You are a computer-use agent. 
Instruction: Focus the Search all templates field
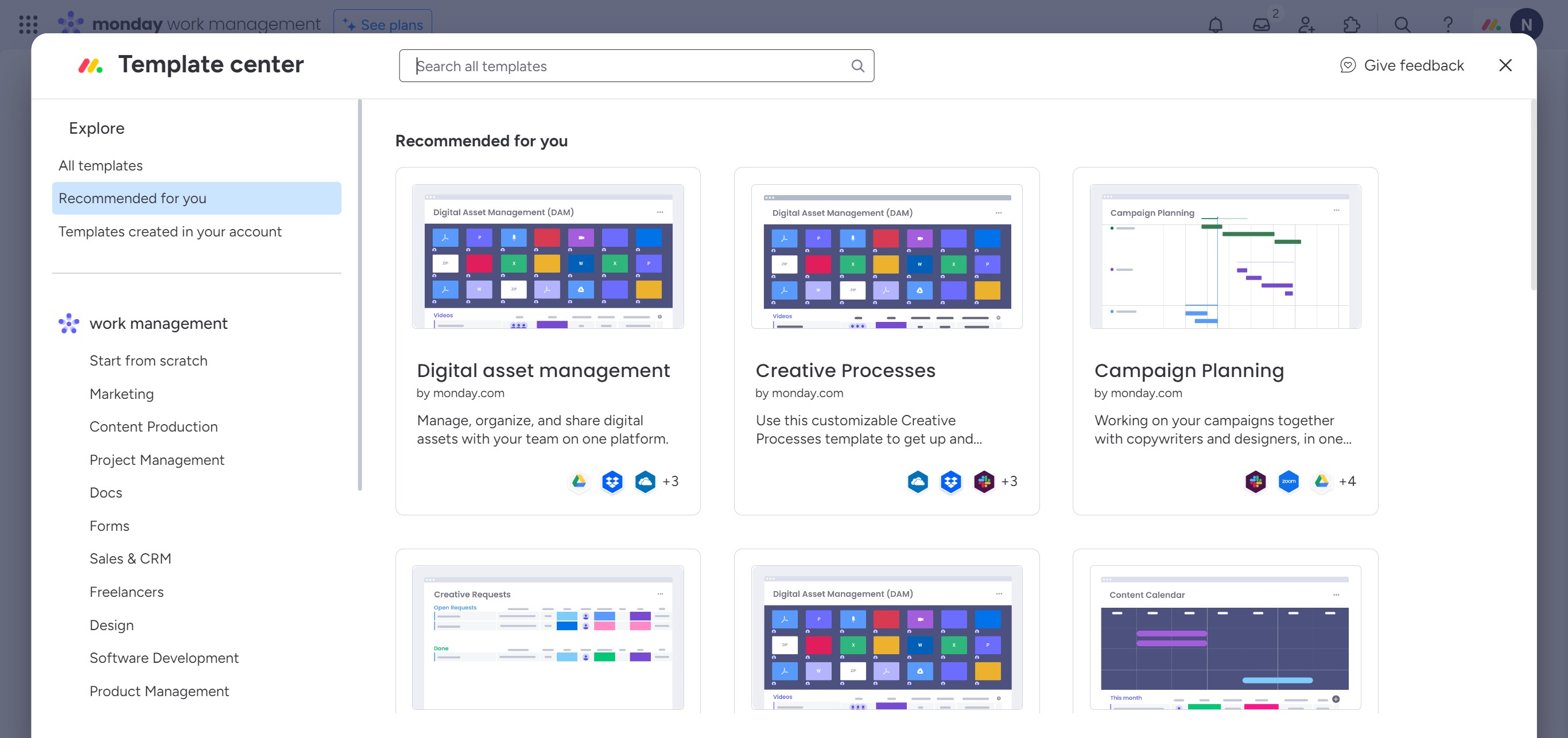[x=627, y=65]
